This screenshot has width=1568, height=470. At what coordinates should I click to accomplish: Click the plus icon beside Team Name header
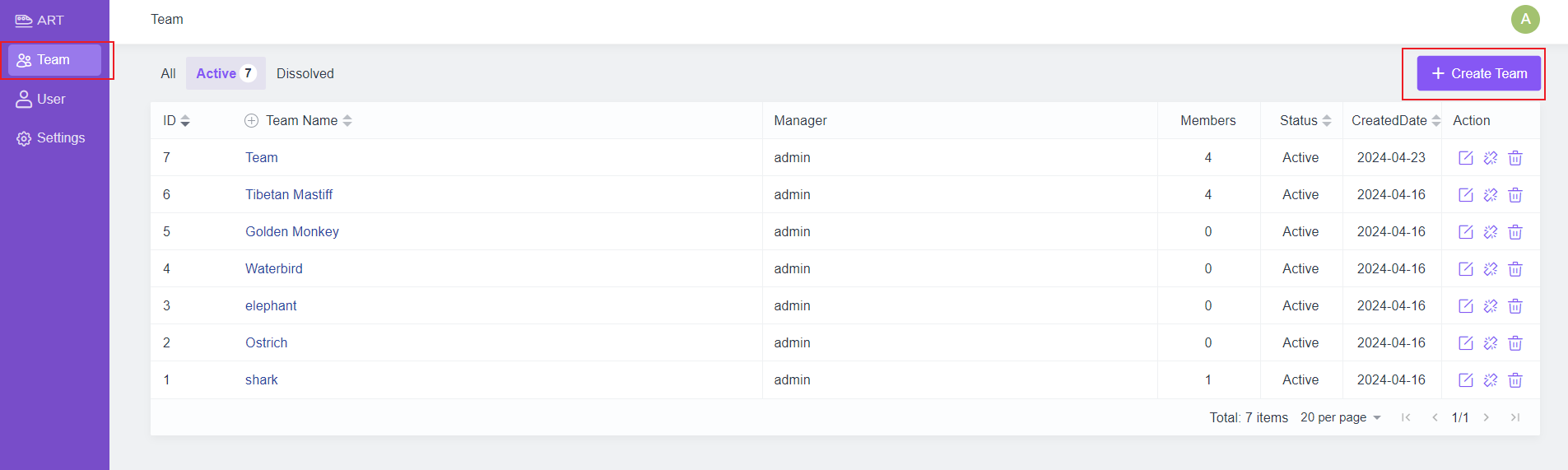(251, 121)
